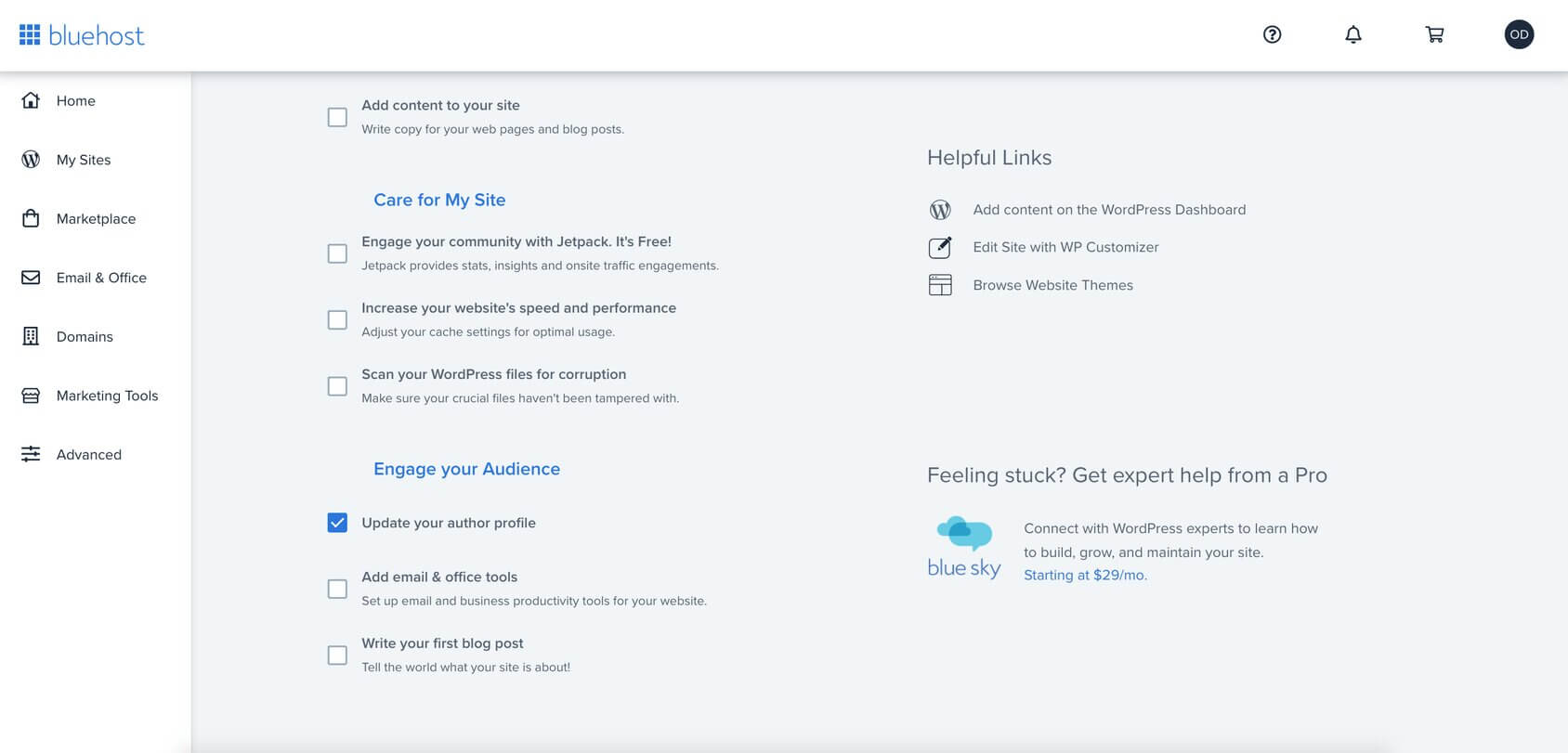This screenshot has width=1568, height=753.
Task: Open the notifications bell
Action: (x=1353, y=34)
